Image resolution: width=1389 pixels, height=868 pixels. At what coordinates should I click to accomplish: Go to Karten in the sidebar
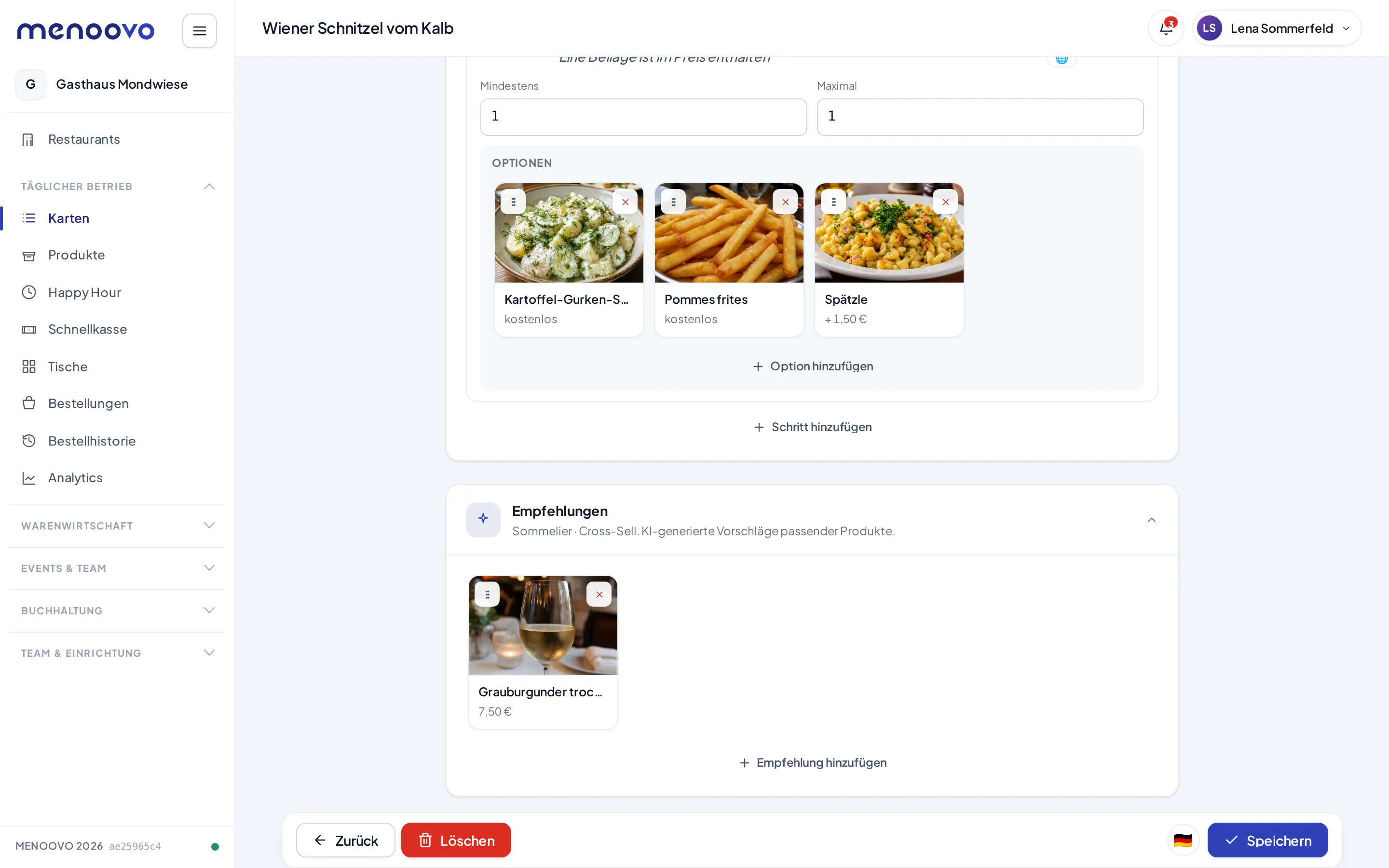click(117, 218)
